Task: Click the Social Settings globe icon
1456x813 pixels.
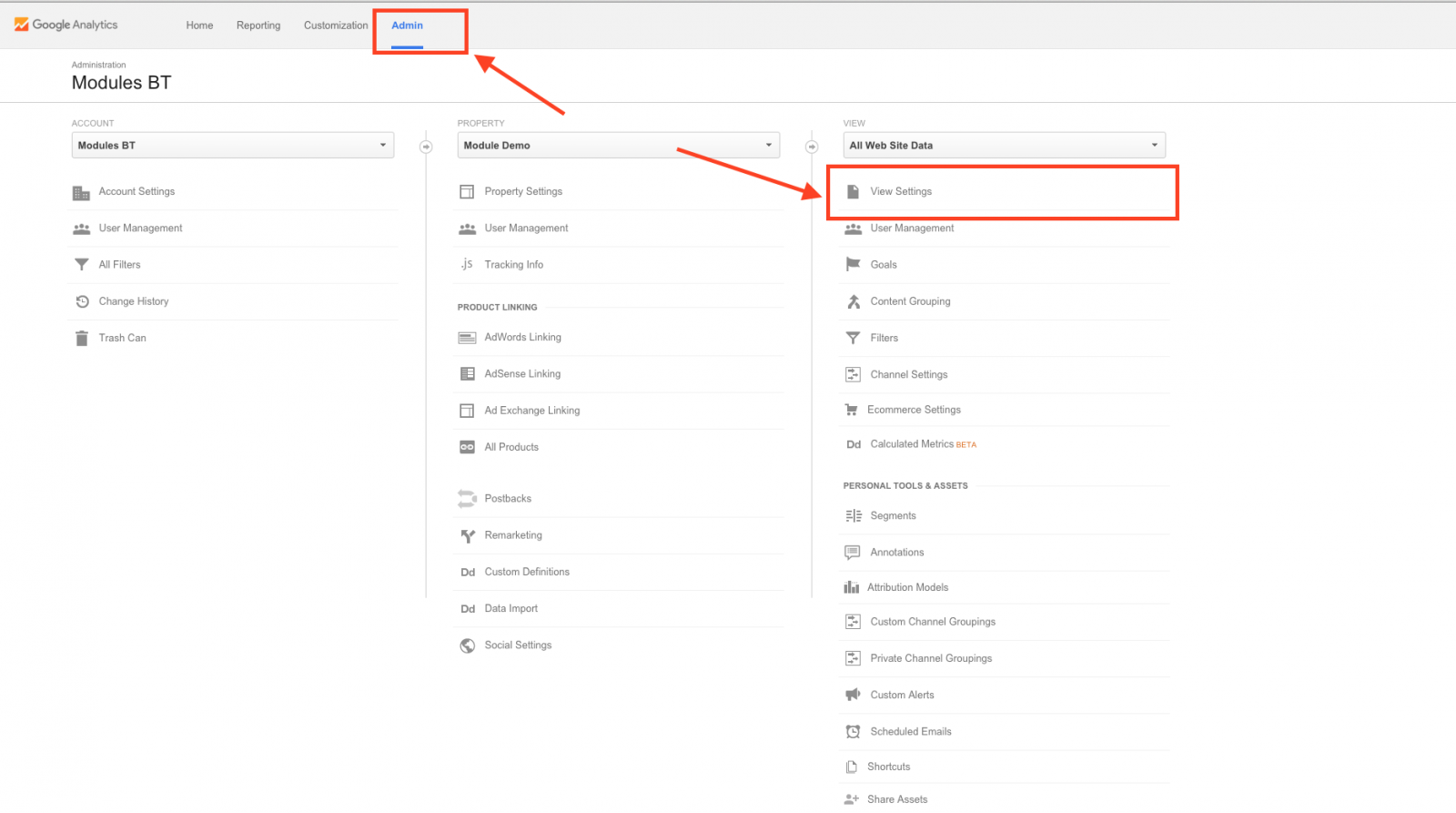Action: click(468, 645)
